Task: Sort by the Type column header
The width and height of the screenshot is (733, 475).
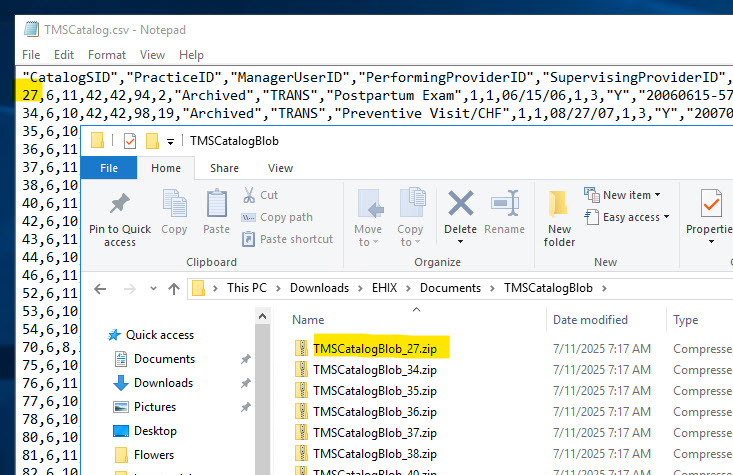Action: point(685,320)
